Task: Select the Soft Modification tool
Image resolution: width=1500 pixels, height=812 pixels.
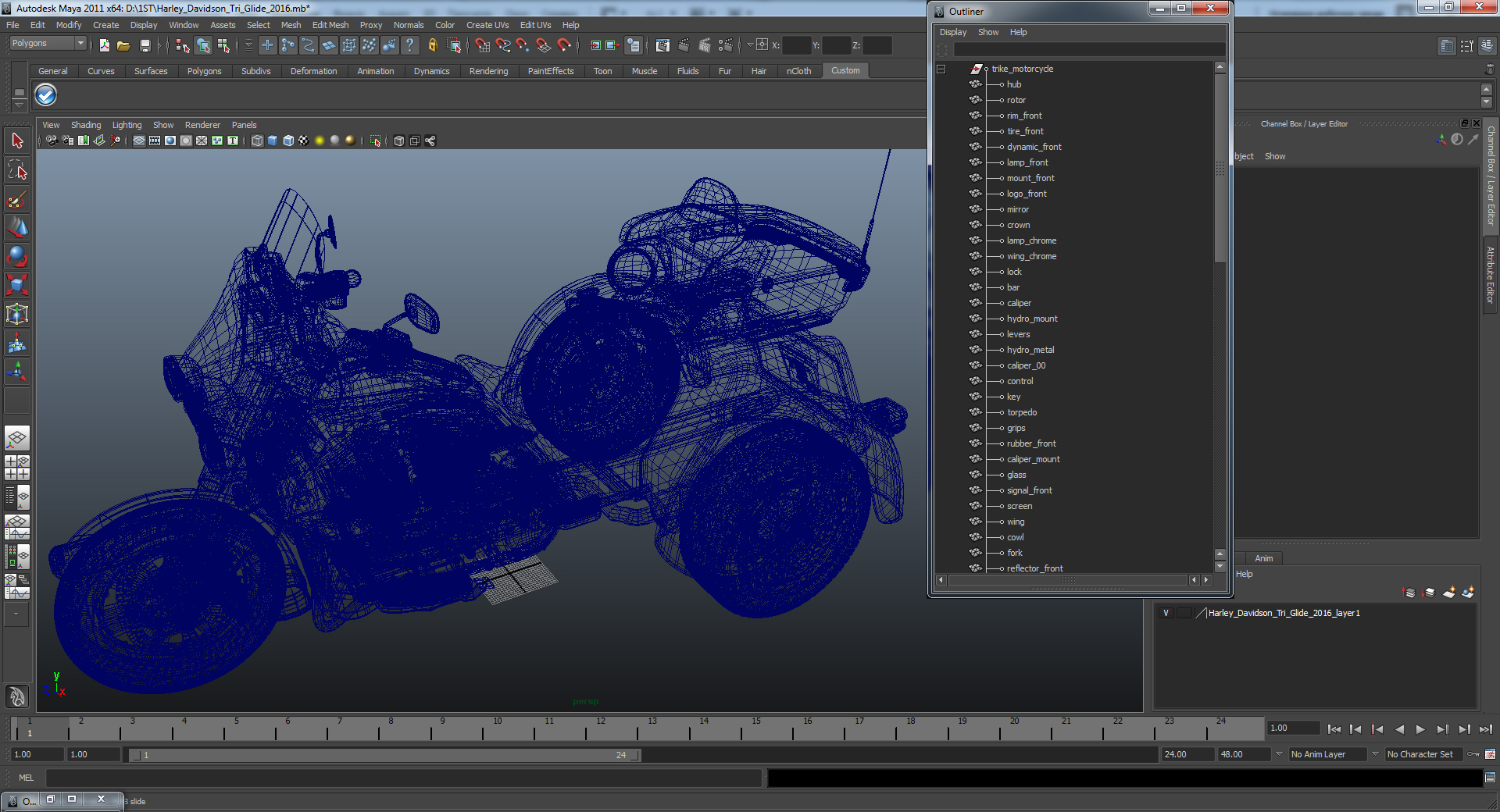Action: point(17,343)
